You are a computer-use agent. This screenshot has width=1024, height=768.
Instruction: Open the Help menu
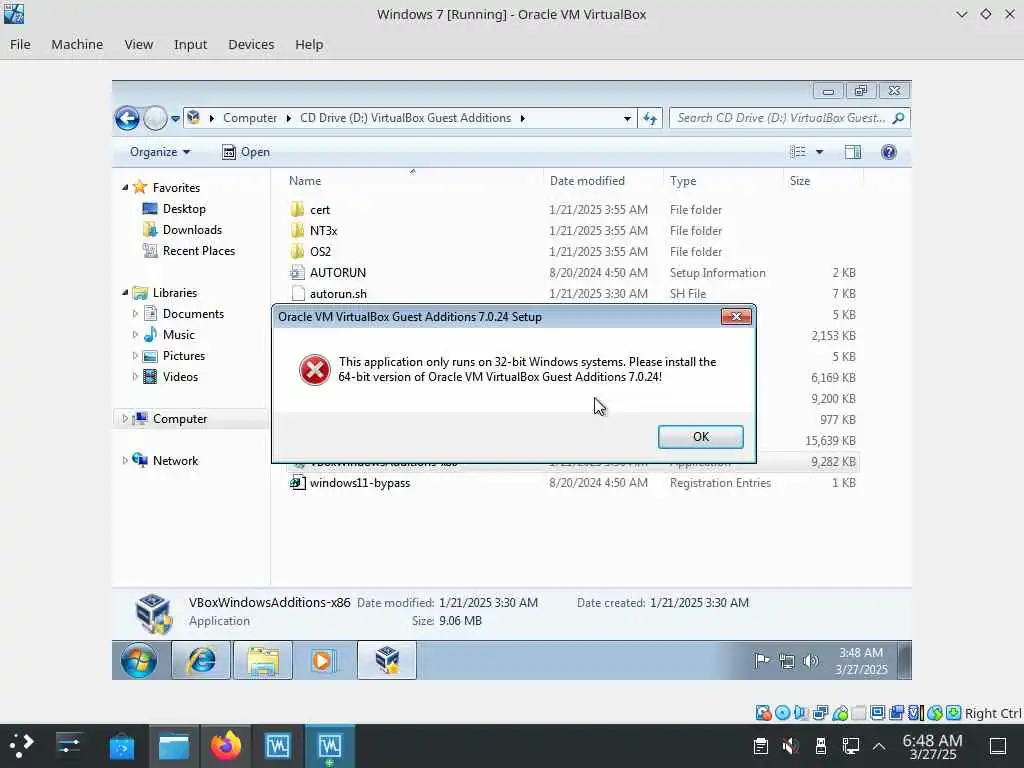tap(309, 44)
